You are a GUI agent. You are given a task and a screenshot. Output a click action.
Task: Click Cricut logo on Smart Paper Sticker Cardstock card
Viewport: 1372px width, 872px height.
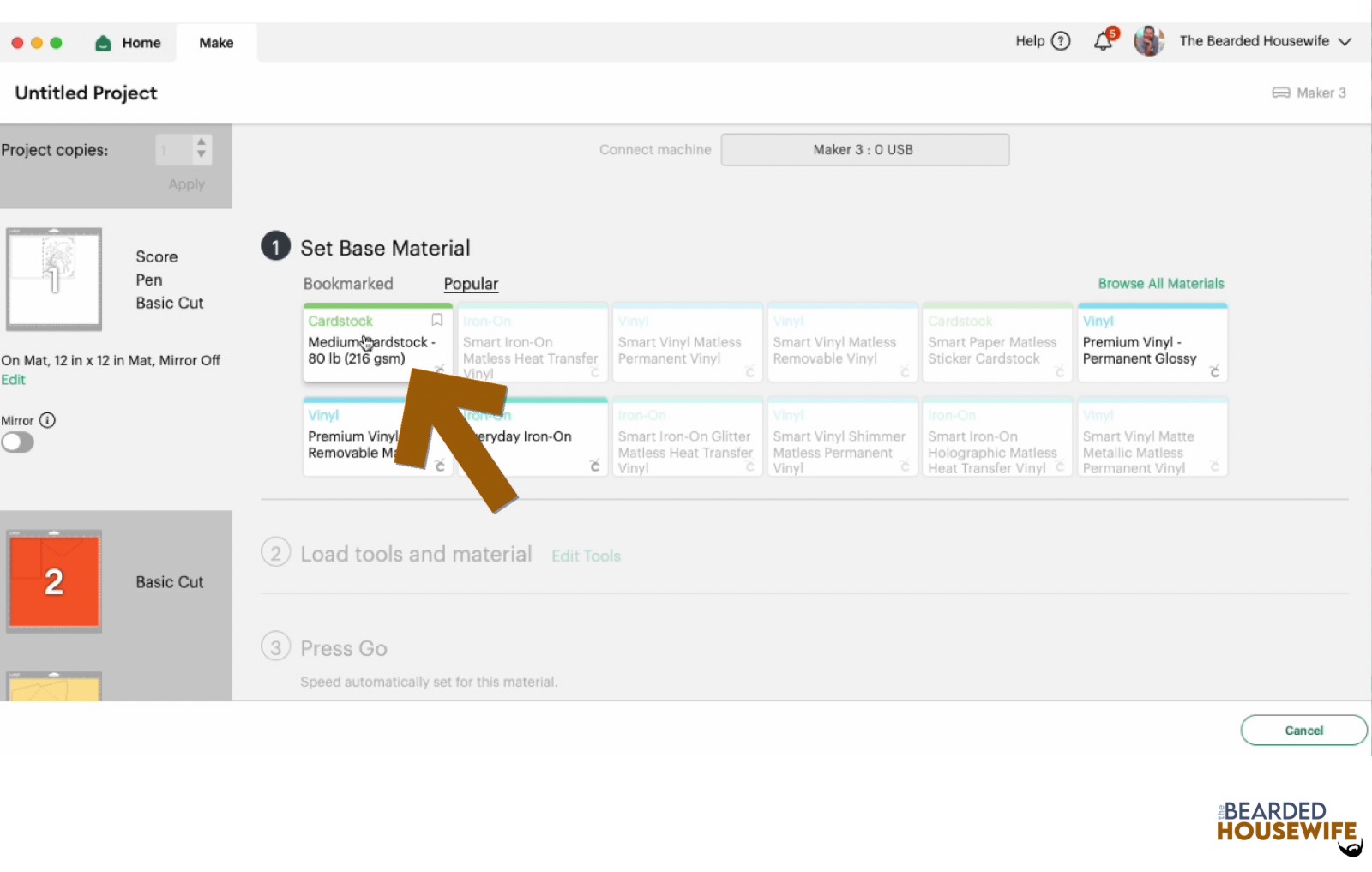click(1060, 371)
